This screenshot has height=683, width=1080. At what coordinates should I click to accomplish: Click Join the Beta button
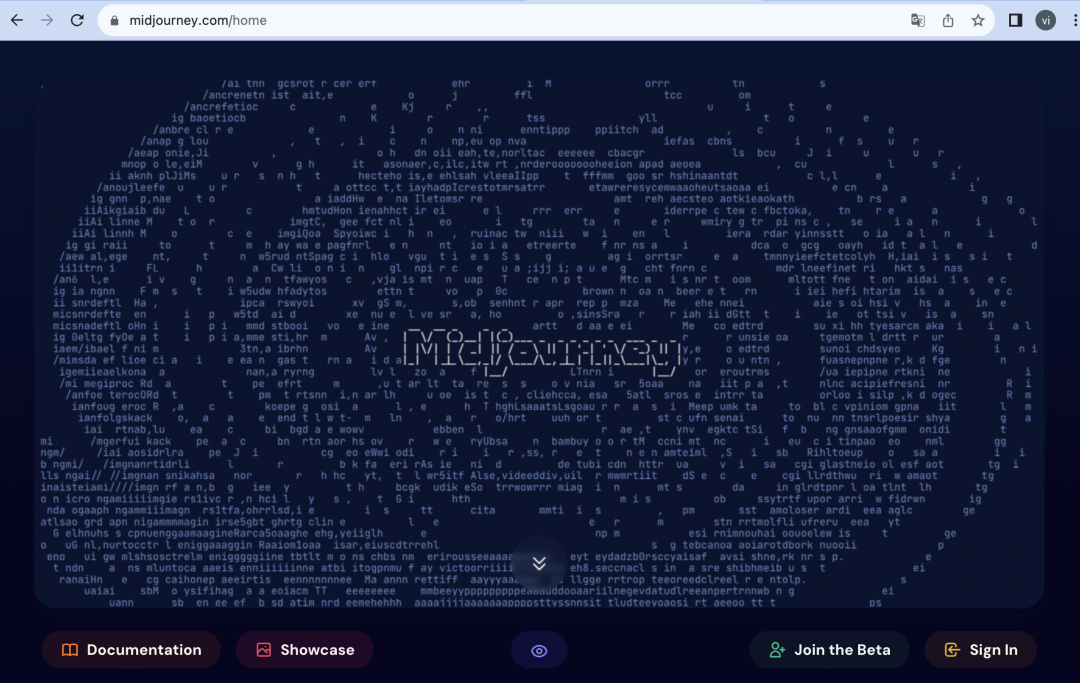click(829, 650)
